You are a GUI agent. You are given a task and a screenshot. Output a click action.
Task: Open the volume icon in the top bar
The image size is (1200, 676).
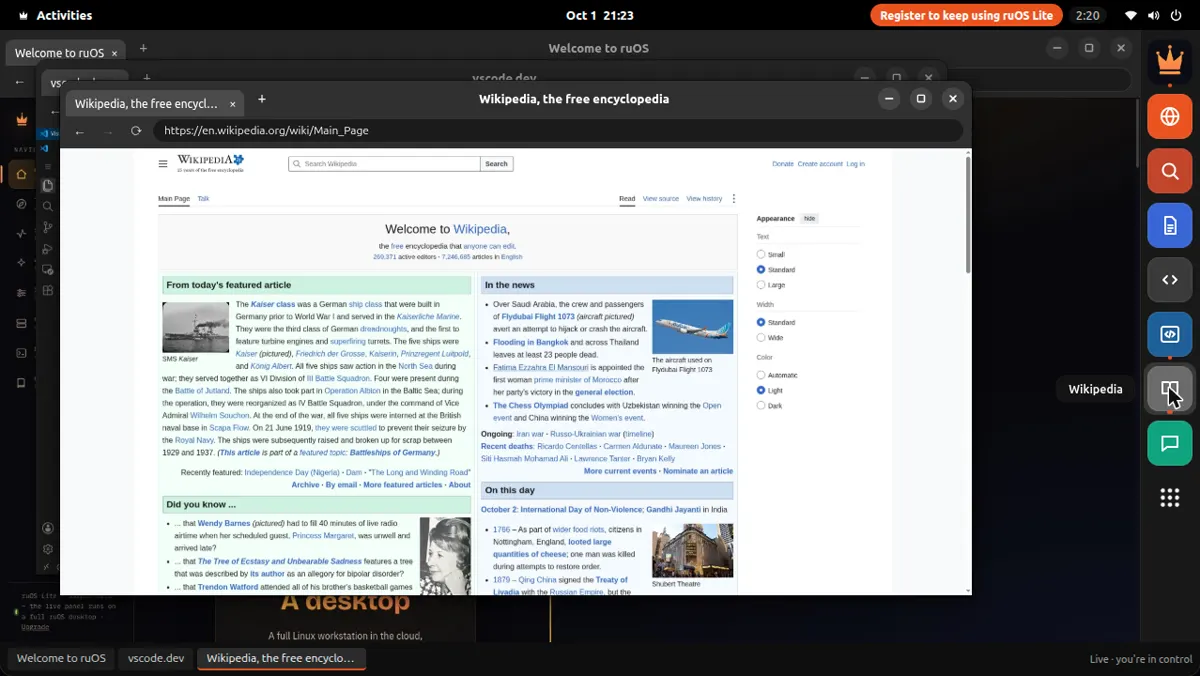(x=1152, y=15)
